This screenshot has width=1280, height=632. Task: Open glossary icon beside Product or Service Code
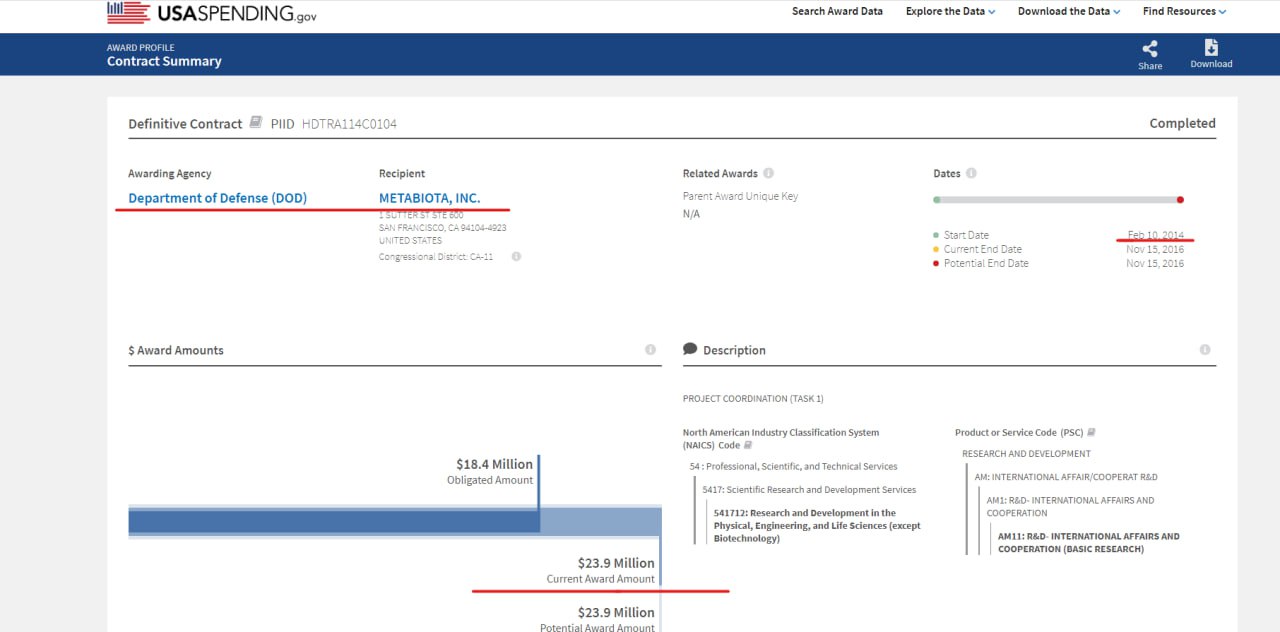pyautogui.click(x=1091, y=432)
